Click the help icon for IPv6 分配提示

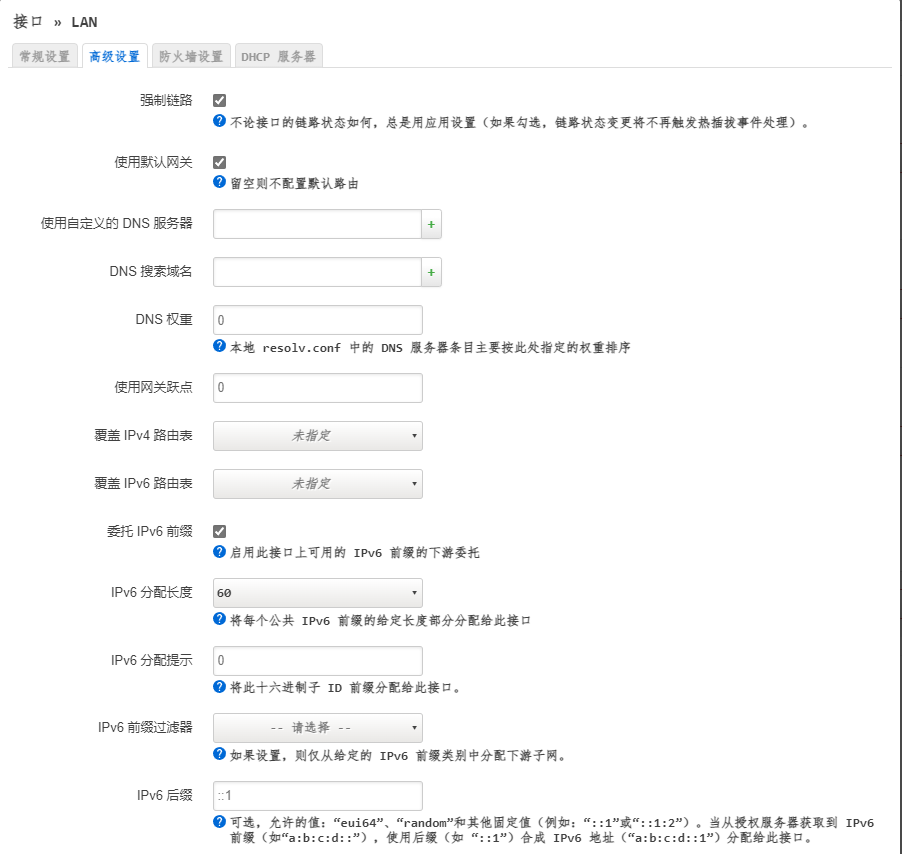pyautogui.click(x=218, y=687)
